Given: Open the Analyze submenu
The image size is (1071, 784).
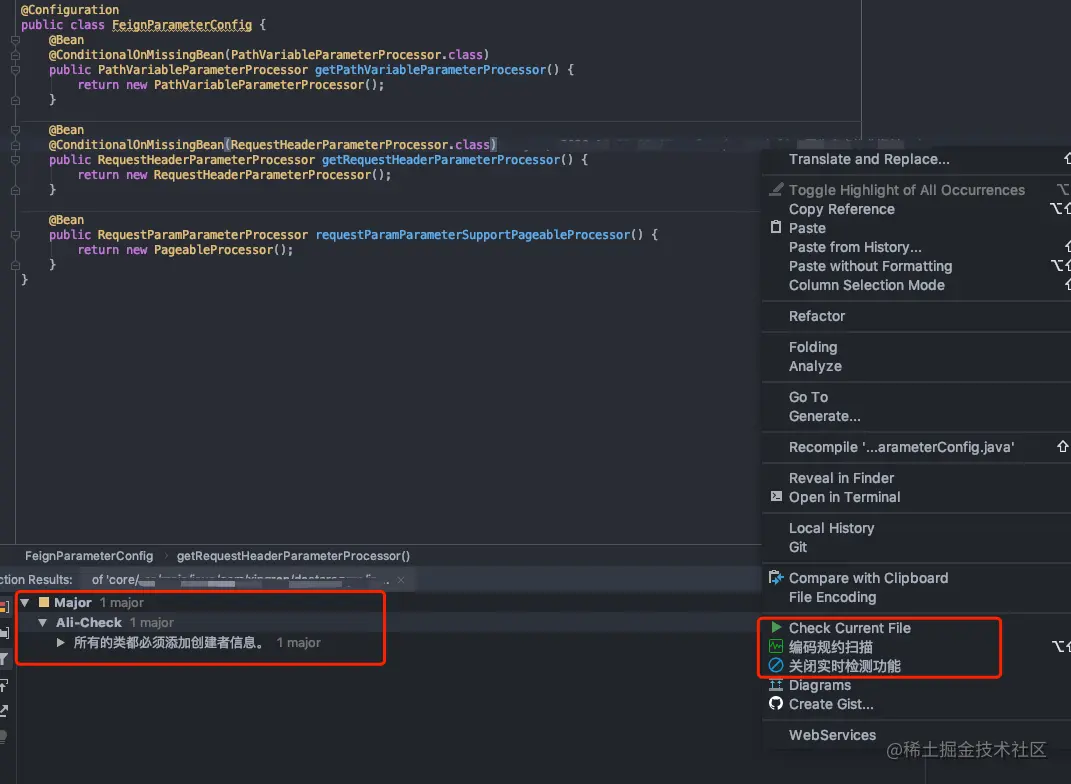Looking at the screenshot, I should point(815,366).
